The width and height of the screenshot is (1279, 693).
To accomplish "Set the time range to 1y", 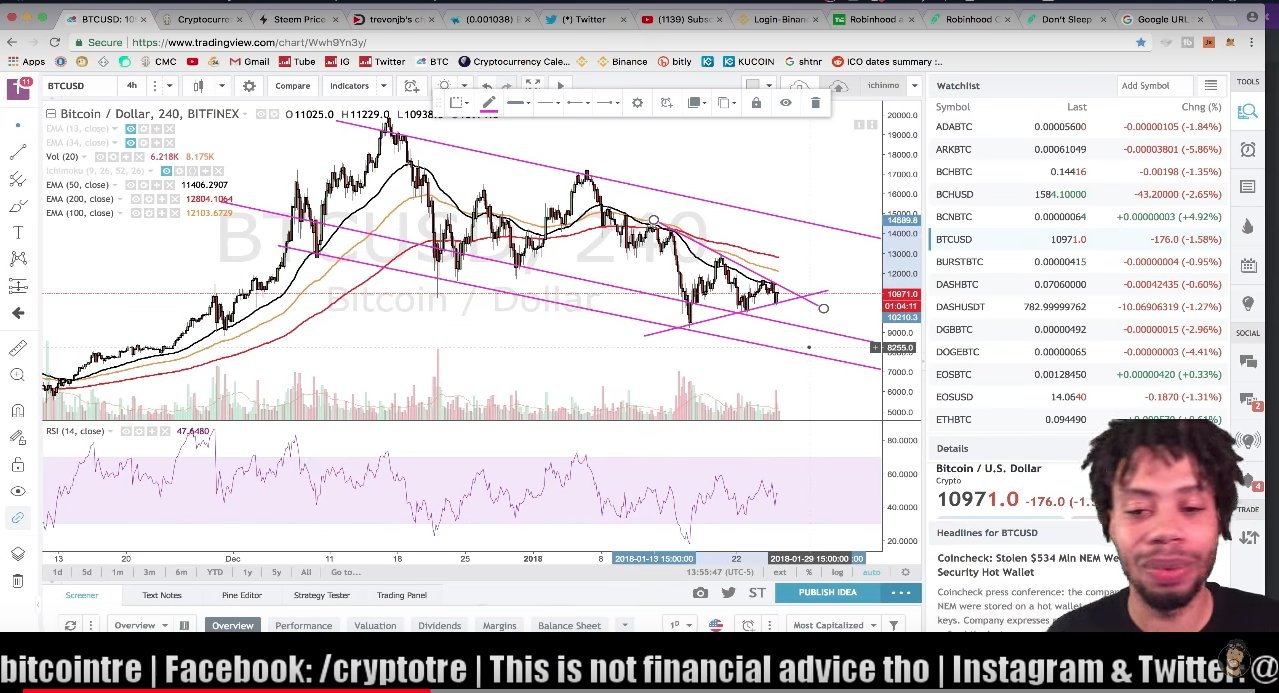I will 247,573.
